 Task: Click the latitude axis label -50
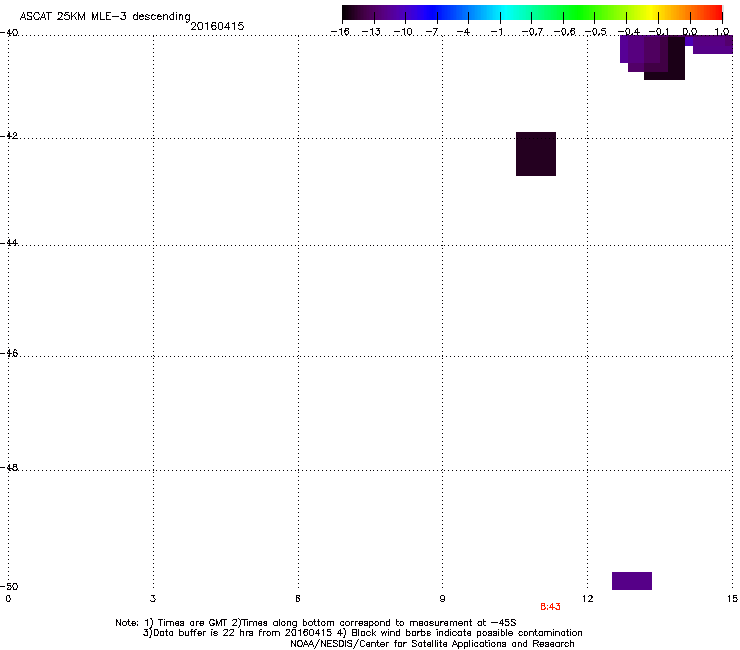pos(9,586)
